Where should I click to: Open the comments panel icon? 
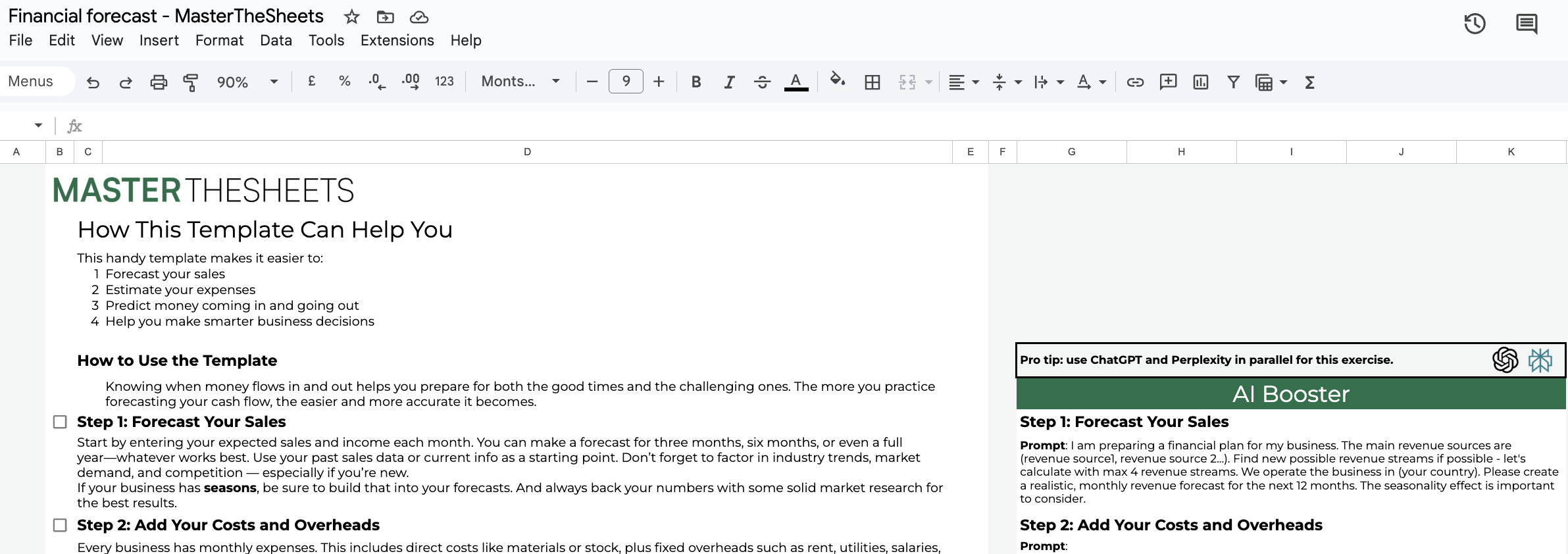click(1526, 24)
